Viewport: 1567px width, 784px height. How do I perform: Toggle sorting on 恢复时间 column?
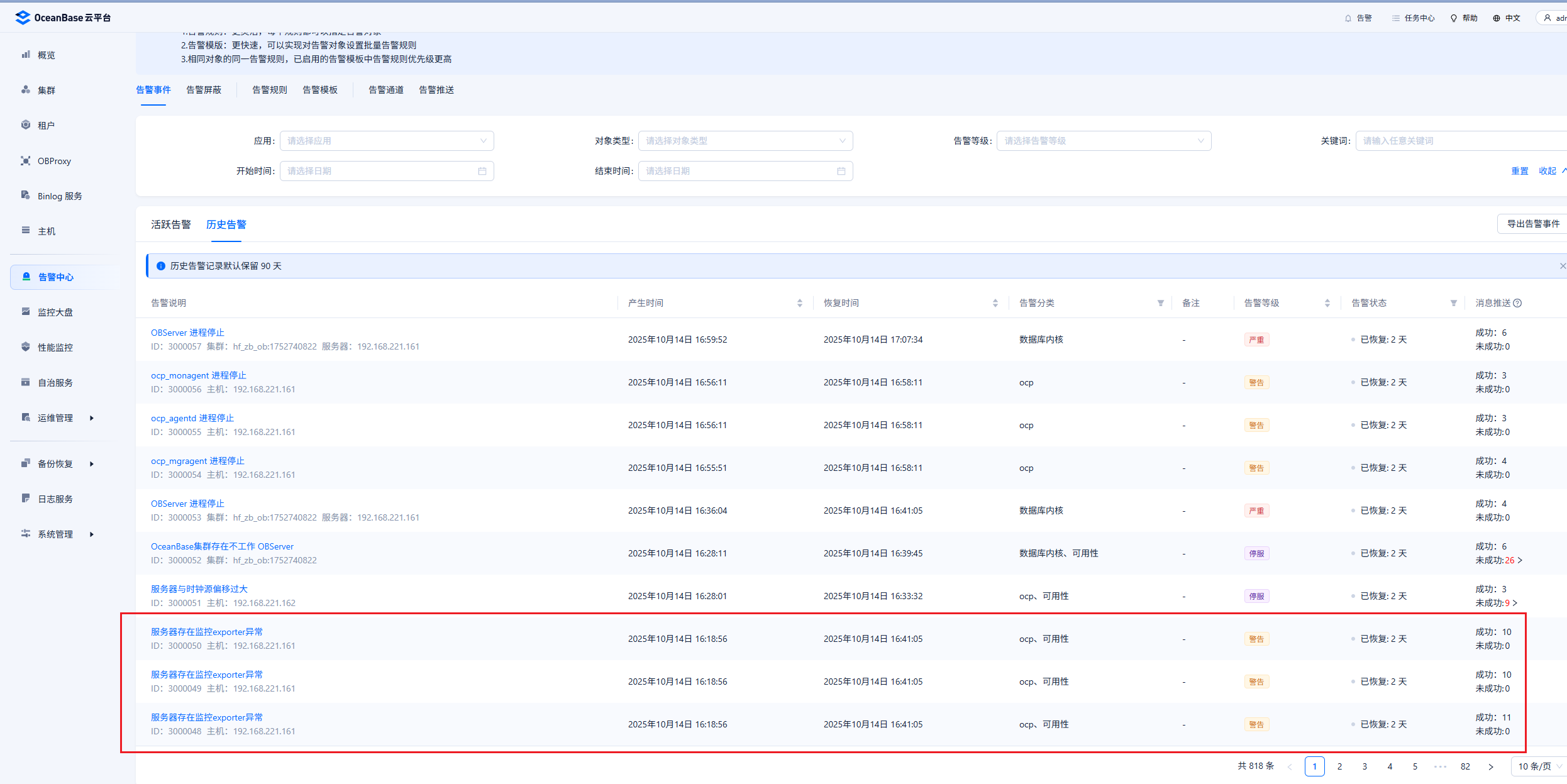pyautogui.click(x=995, y=303)
